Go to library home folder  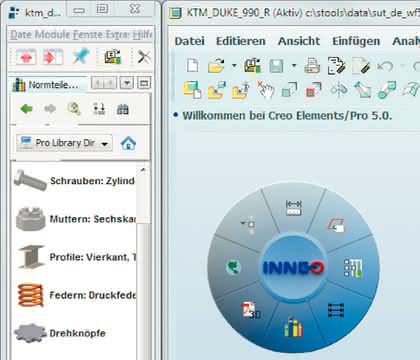click(x=128, y=143)
